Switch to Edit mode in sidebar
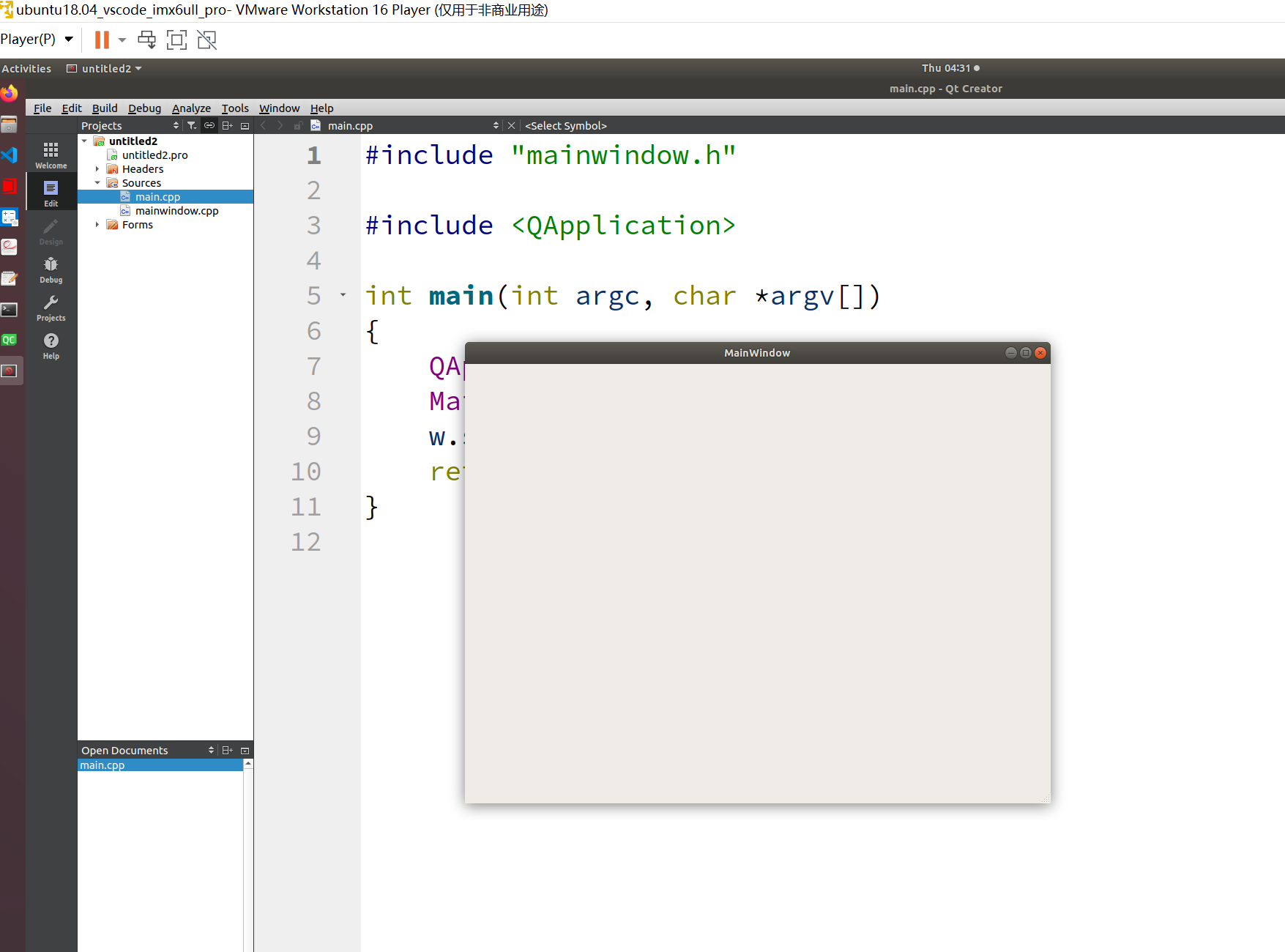The image size is (1285, 952). [x=51, y=193]
